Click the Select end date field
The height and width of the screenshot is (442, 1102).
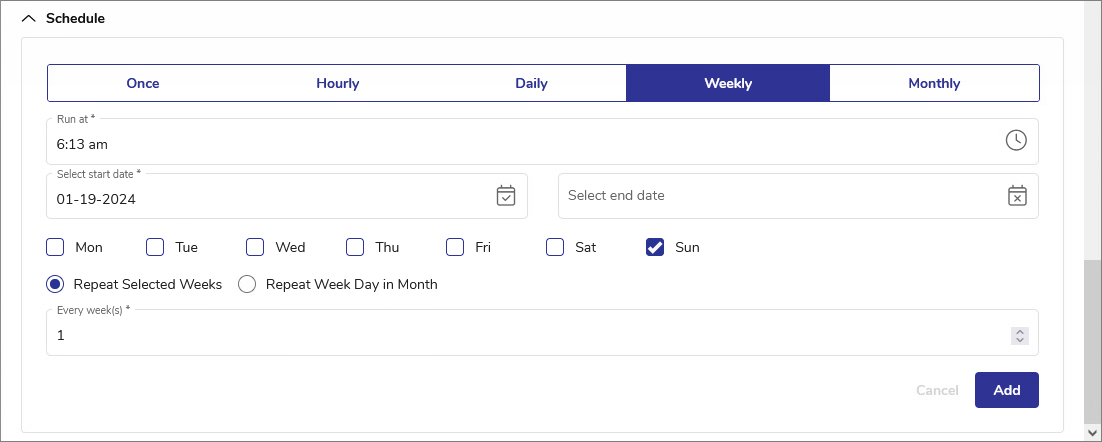coord(780,196)
